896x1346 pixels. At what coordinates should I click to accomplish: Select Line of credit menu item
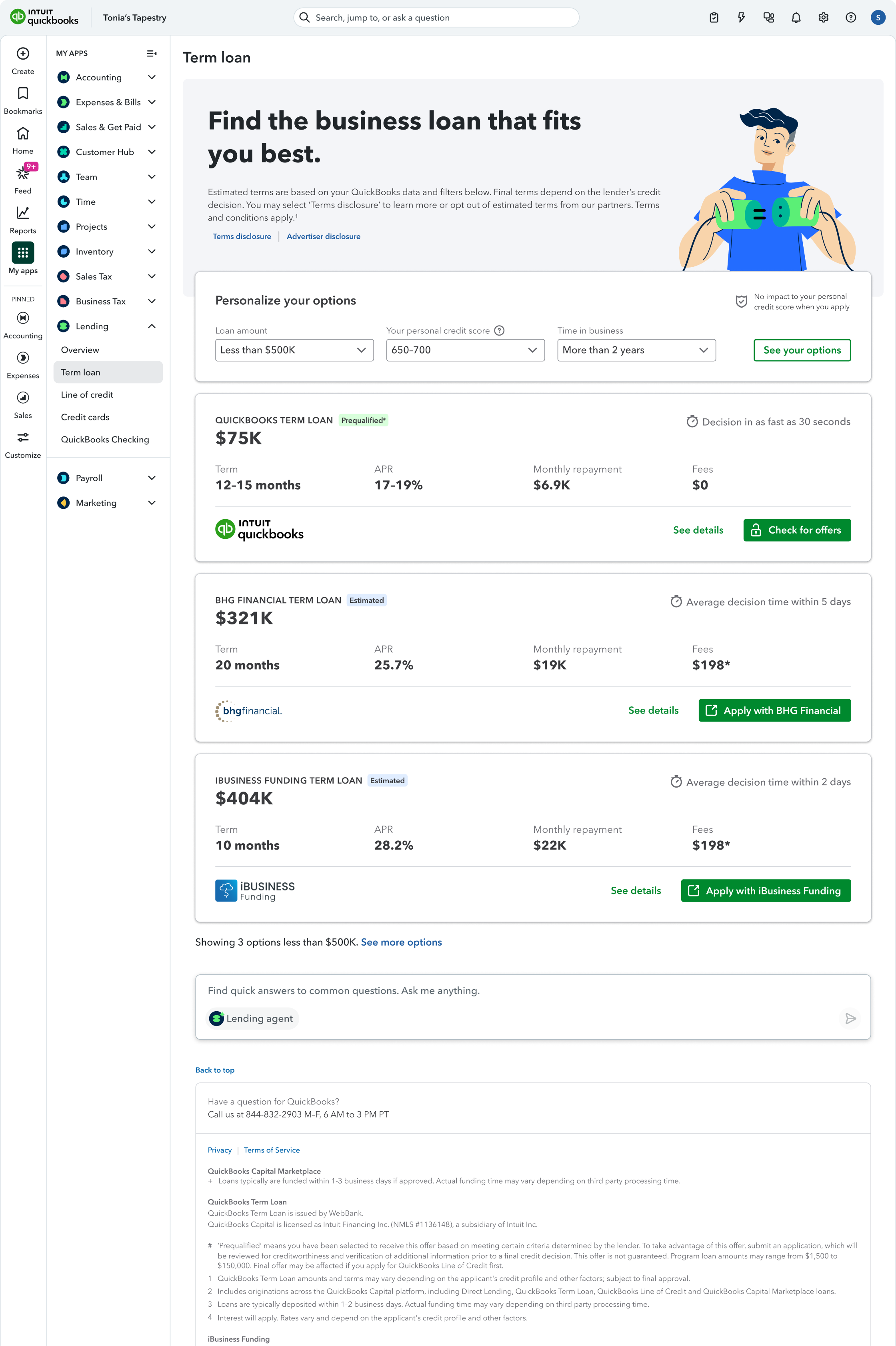tap(87, 395)
